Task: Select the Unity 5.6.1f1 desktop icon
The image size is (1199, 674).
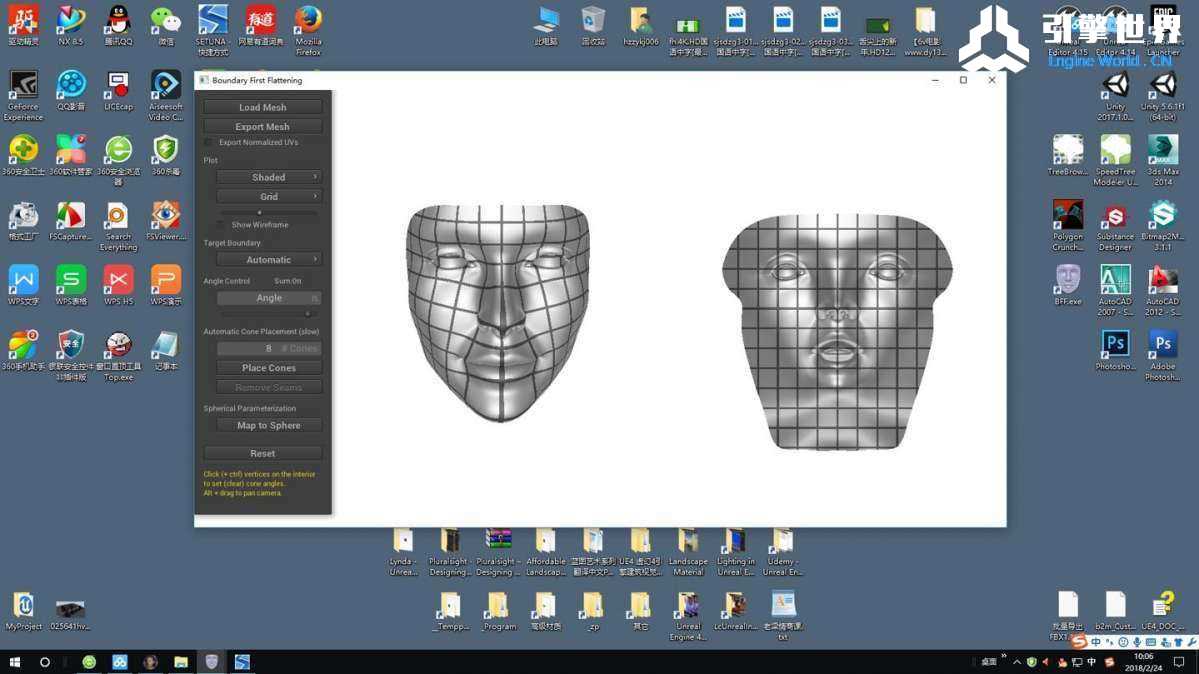Action: pos(1162,96)
